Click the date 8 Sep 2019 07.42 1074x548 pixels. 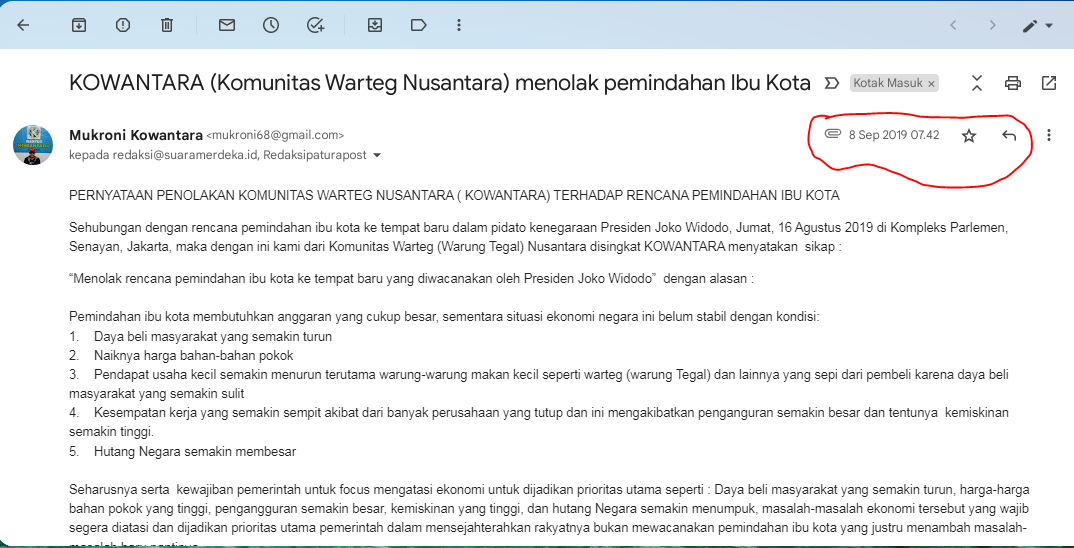point(894,136)
